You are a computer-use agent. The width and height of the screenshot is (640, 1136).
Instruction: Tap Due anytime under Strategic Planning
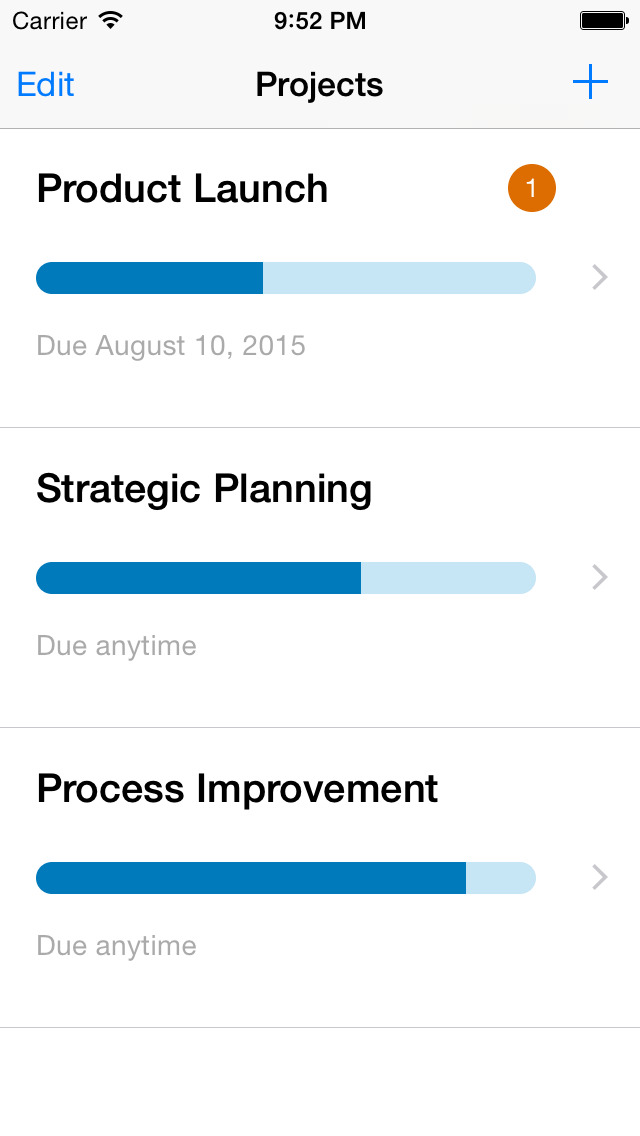(117, 646)
